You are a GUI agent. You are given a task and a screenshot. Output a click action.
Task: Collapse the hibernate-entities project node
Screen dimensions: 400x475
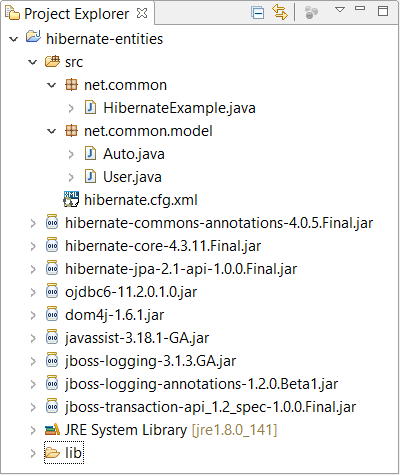14,39
